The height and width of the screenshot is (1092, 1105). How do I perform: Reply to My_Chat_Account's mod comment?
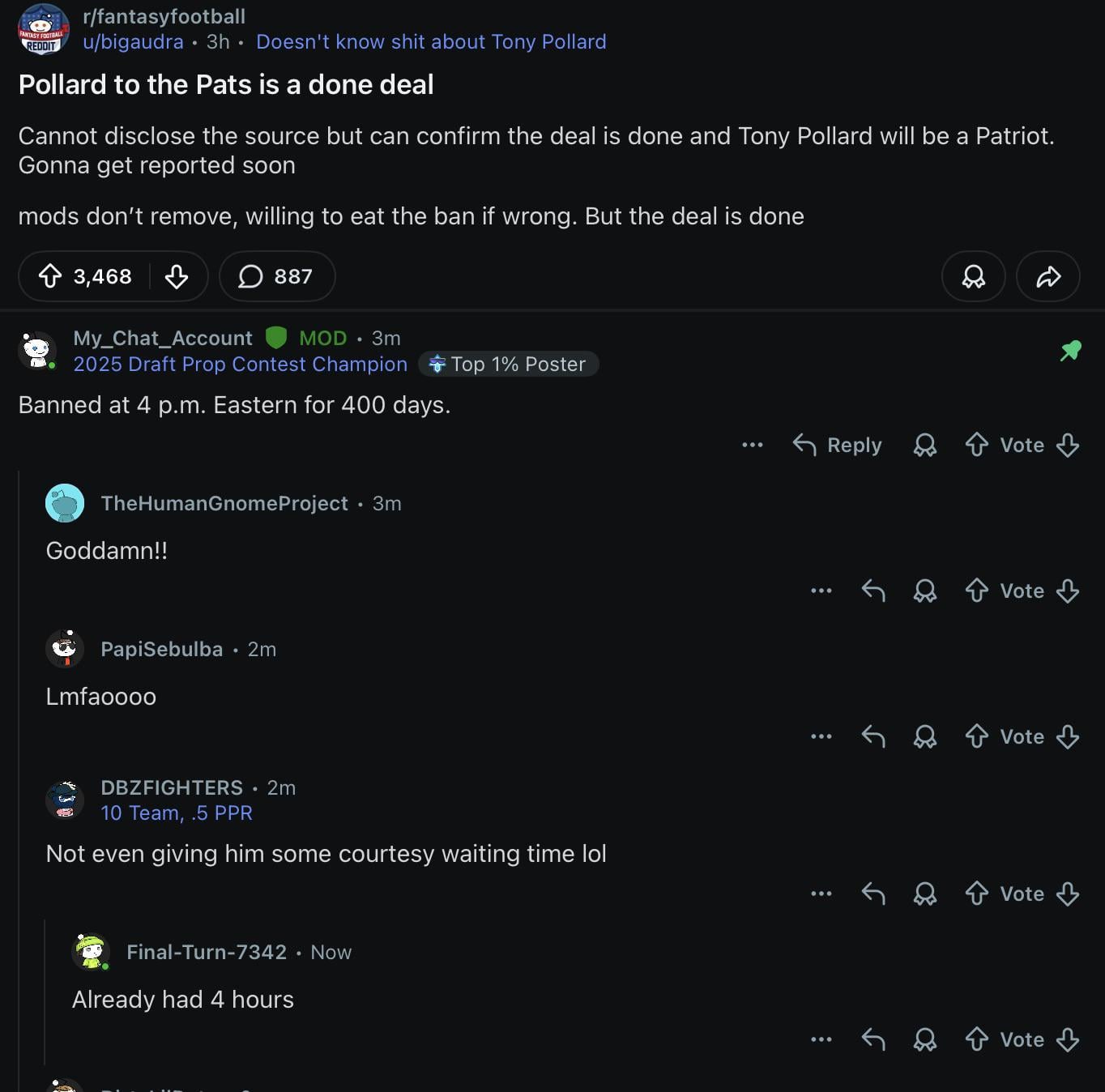point(838,445)
